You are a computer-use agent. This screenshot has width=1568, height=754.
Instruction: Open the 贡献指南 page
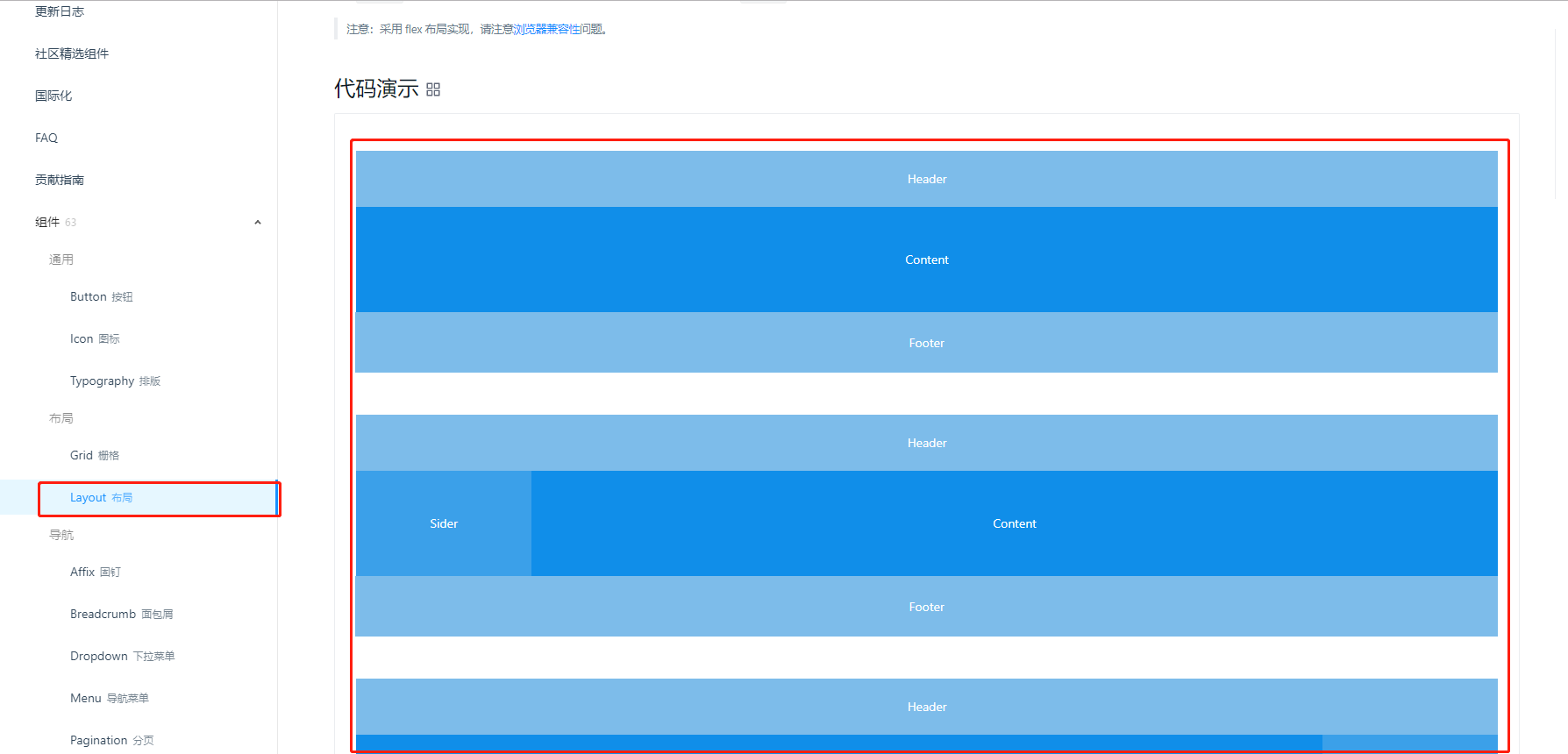click(x=60, y=180)
